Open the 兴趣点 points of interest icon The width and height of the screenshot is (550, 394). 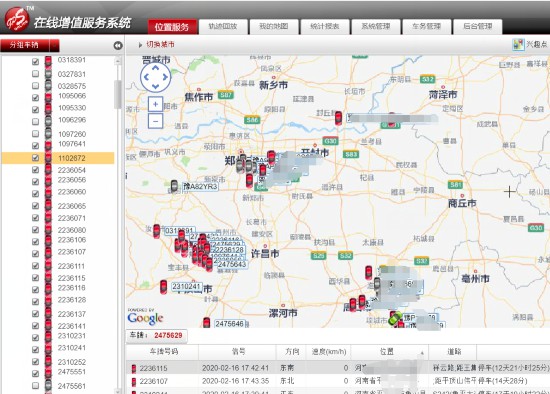[x=518, y=45]
